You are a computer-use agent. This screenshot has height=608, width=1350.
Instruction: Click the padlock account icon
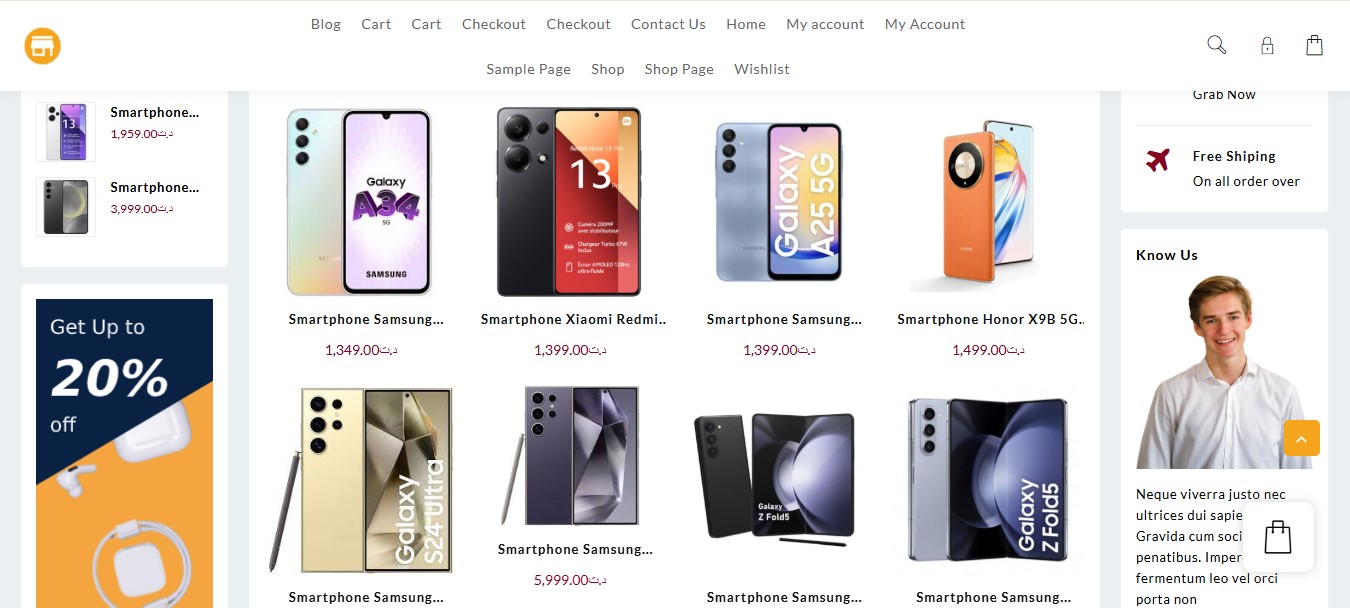coord(1267,46)
